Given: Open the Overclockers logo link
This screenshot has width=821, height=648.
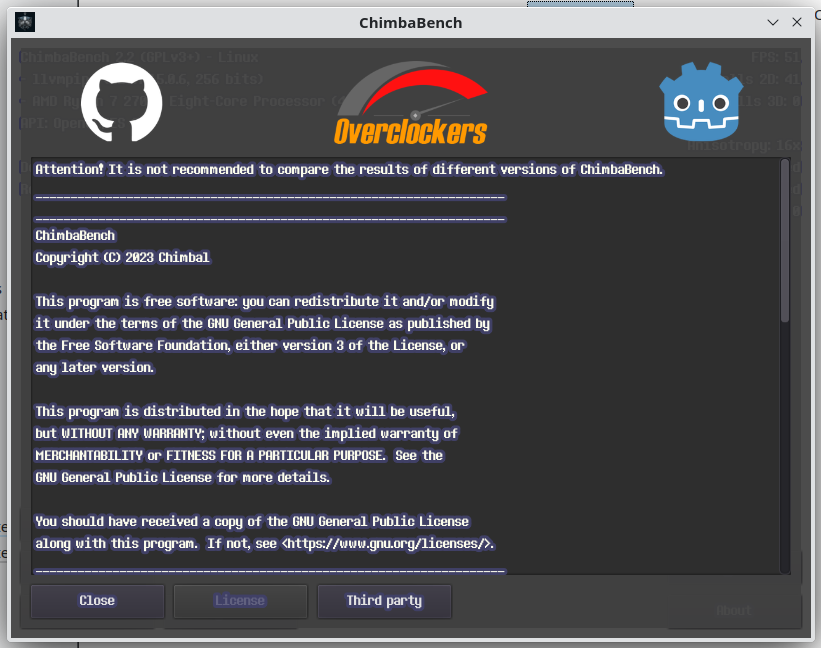Looking at the screenshot, I should coord(411,103).
